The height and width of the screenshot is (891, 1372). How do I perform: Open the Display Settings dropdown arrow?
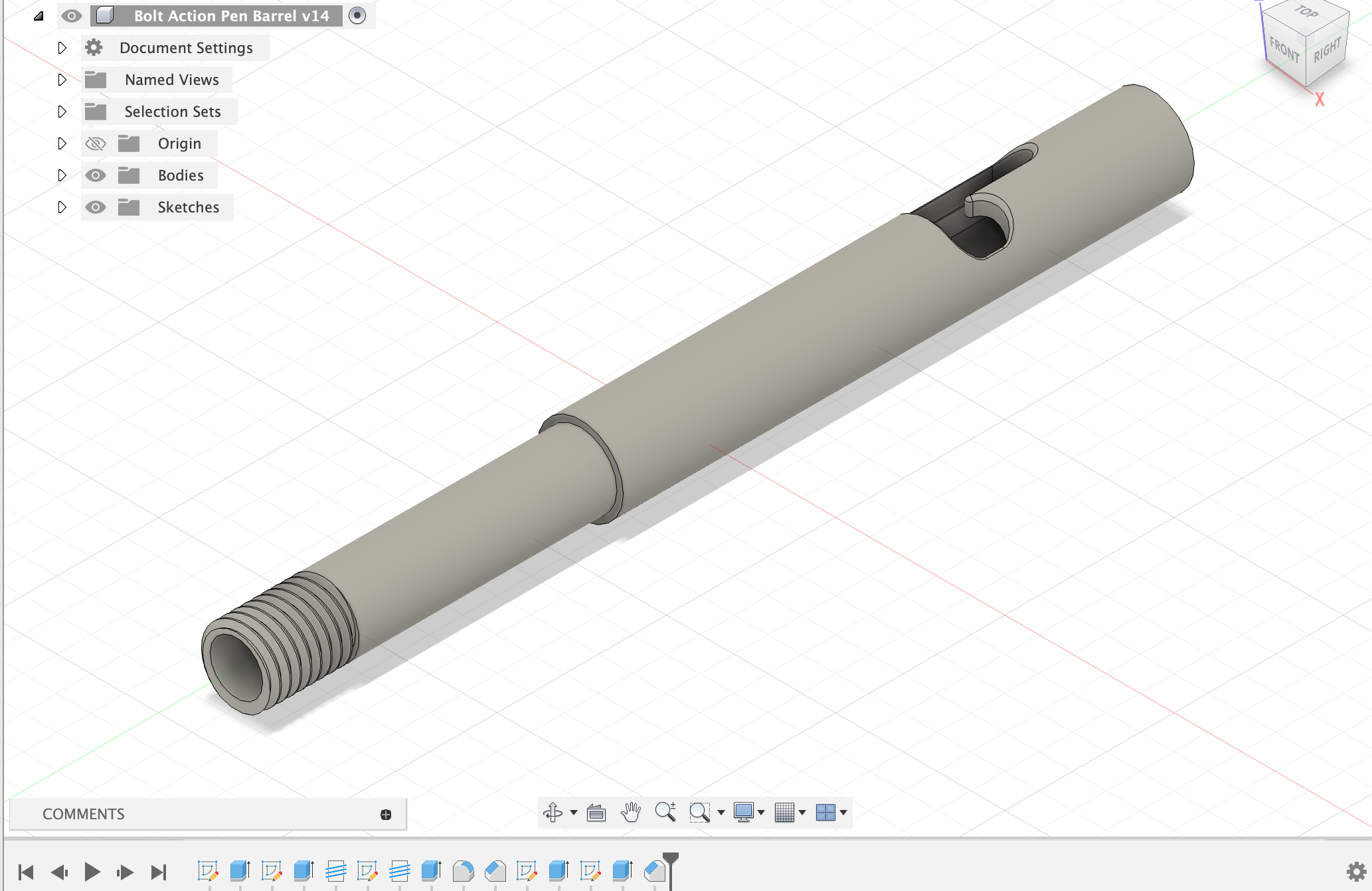[x=761, y=813]
